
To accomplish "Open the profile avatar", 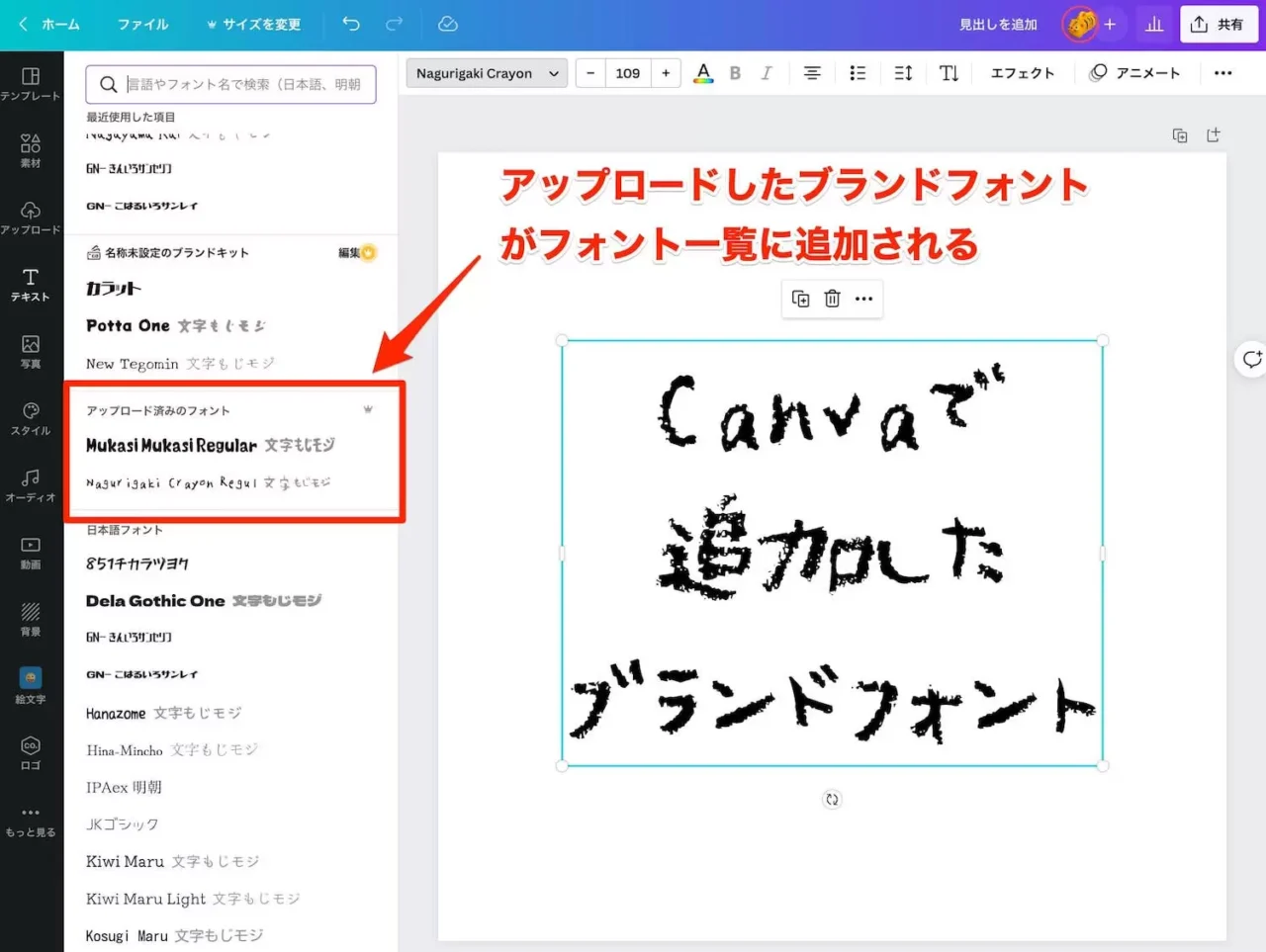I will pyautogui.click(x=1080, y=24).
